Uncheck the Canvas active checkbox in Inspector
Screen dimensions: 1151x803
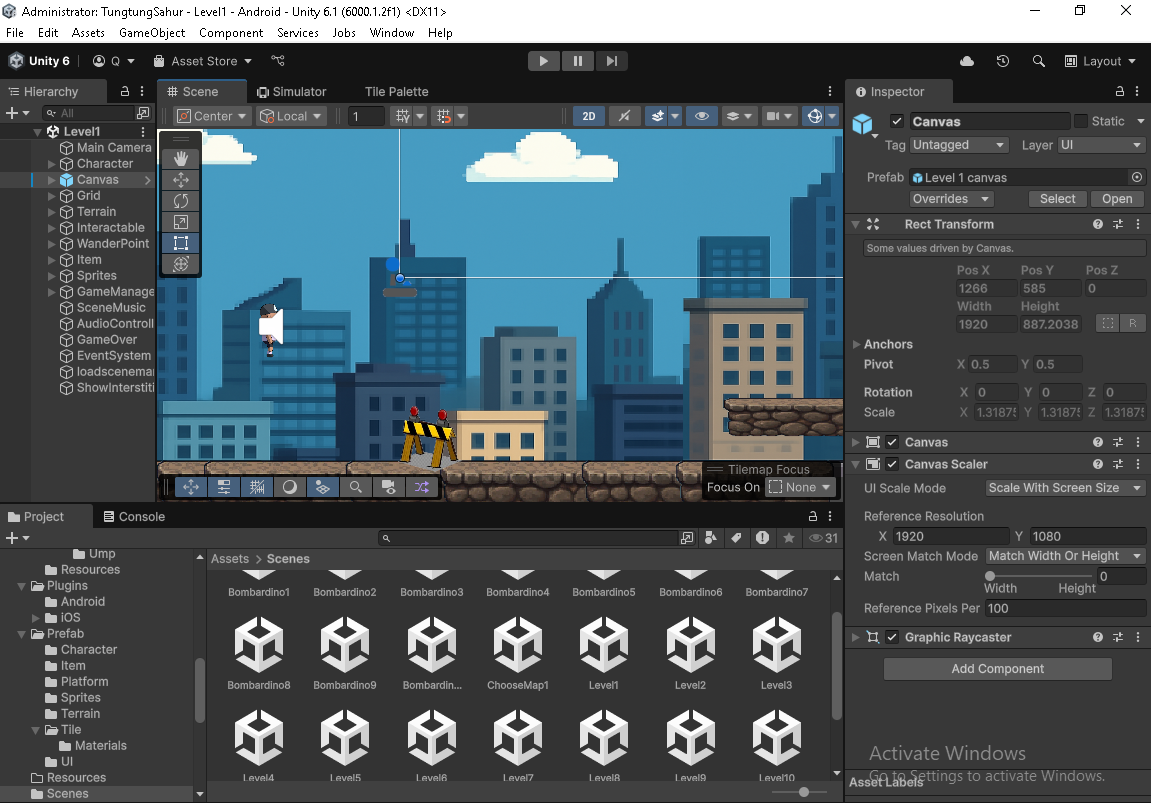click(897, 121)
